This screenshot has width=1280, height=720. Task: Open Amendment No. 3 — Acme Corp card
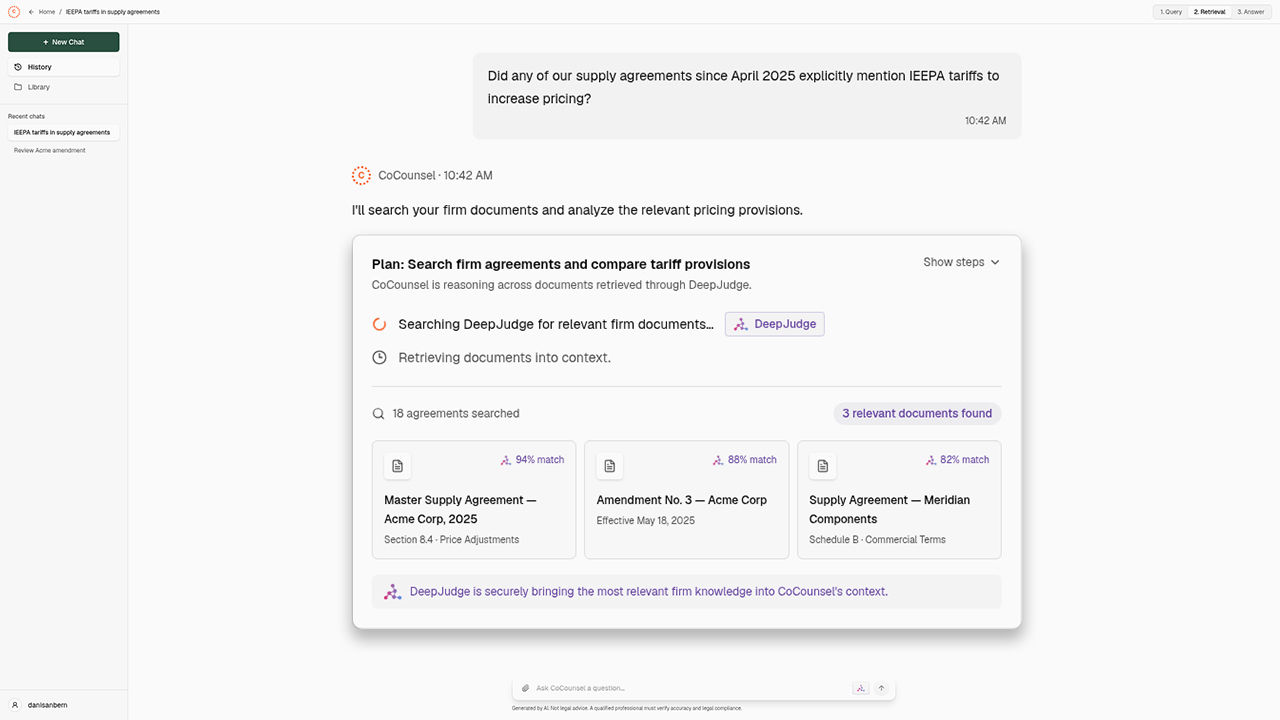coord(686,500)
